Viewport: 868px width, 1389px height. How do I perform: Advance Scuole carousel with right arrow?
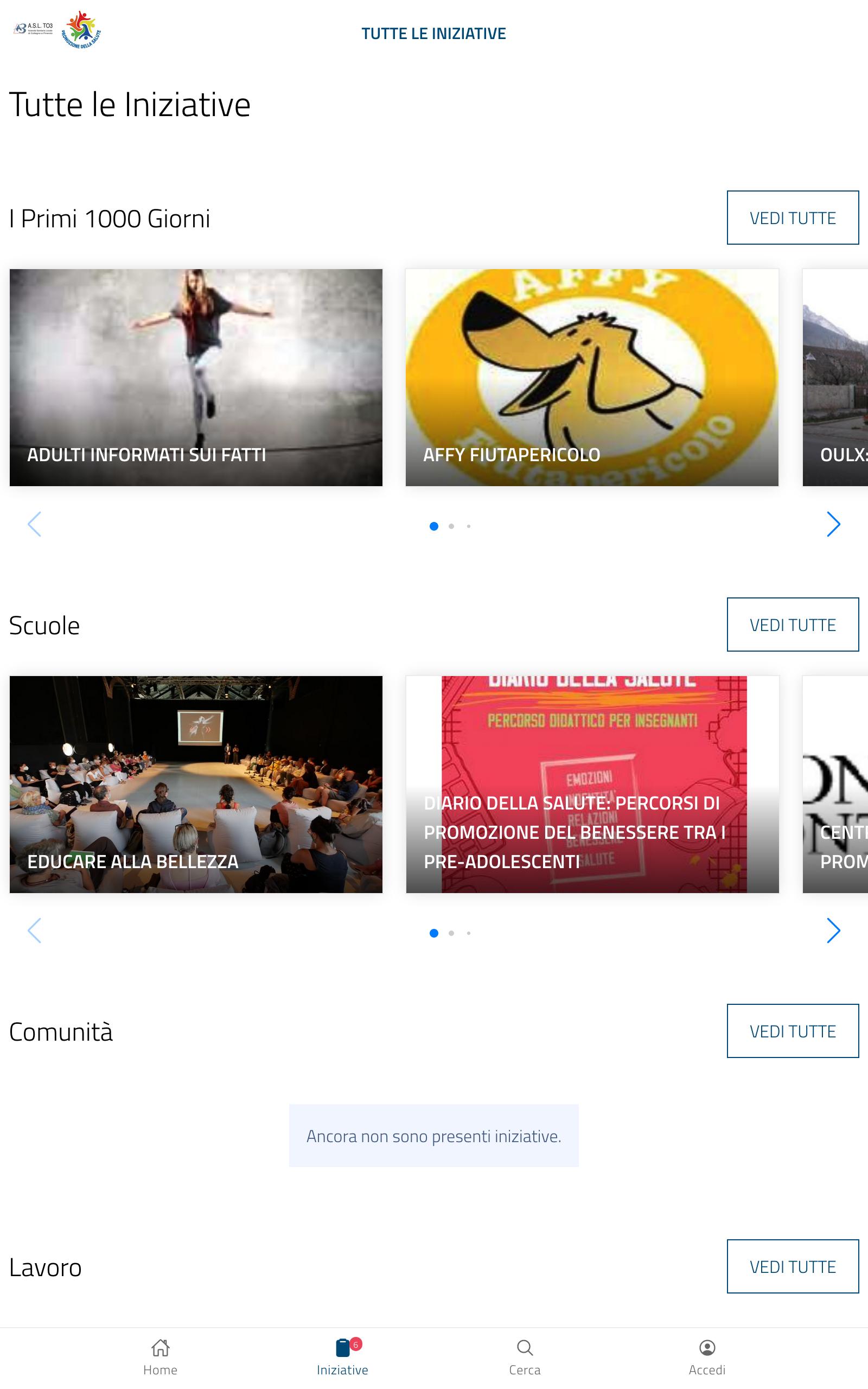point(833,931)
